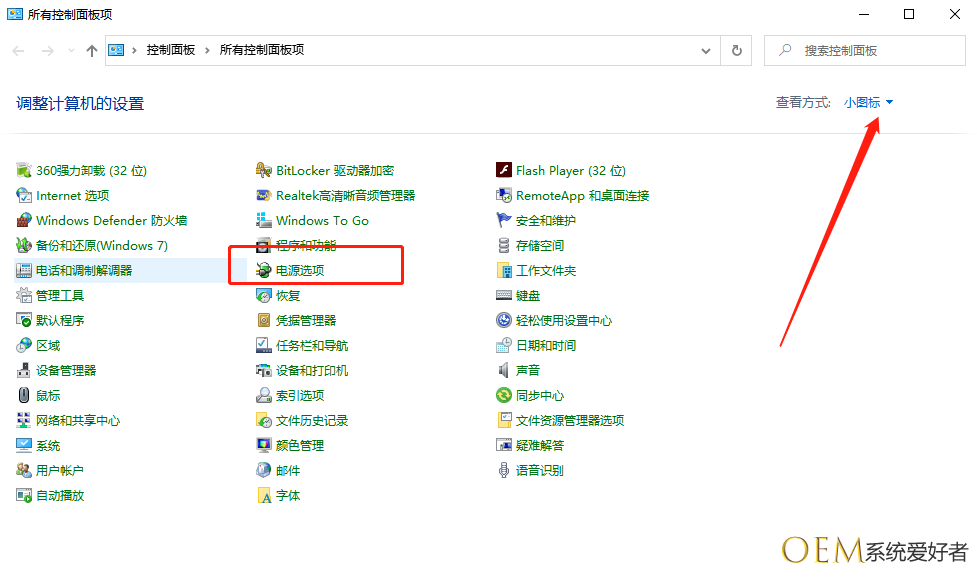Image resolution: width=977 pixels, height=581 pixels.
Task: Open Windows Defender 防火墙 icon
Action: pyautogui.click(x=25, y=221)
